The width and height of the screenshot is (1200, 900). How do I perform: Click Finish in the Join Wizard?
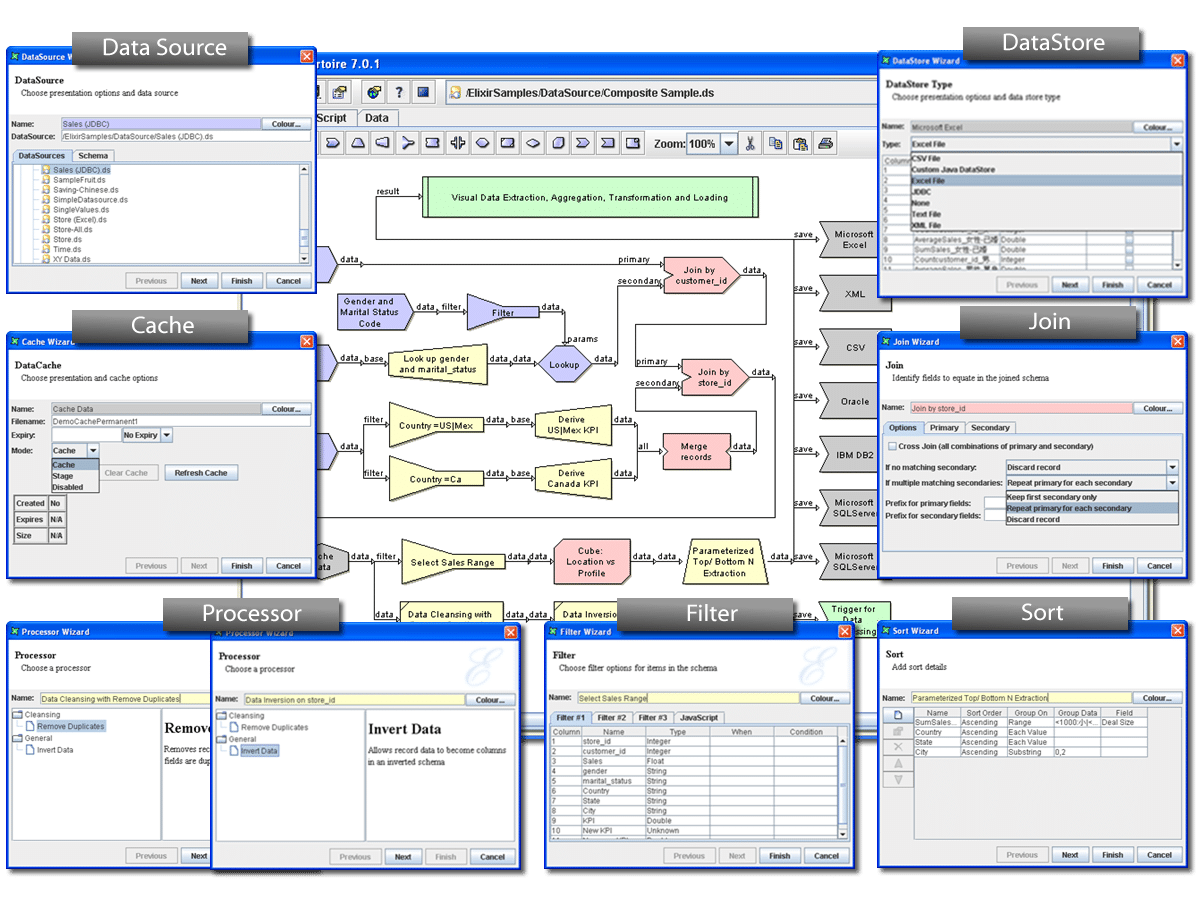click(1113, 566)
